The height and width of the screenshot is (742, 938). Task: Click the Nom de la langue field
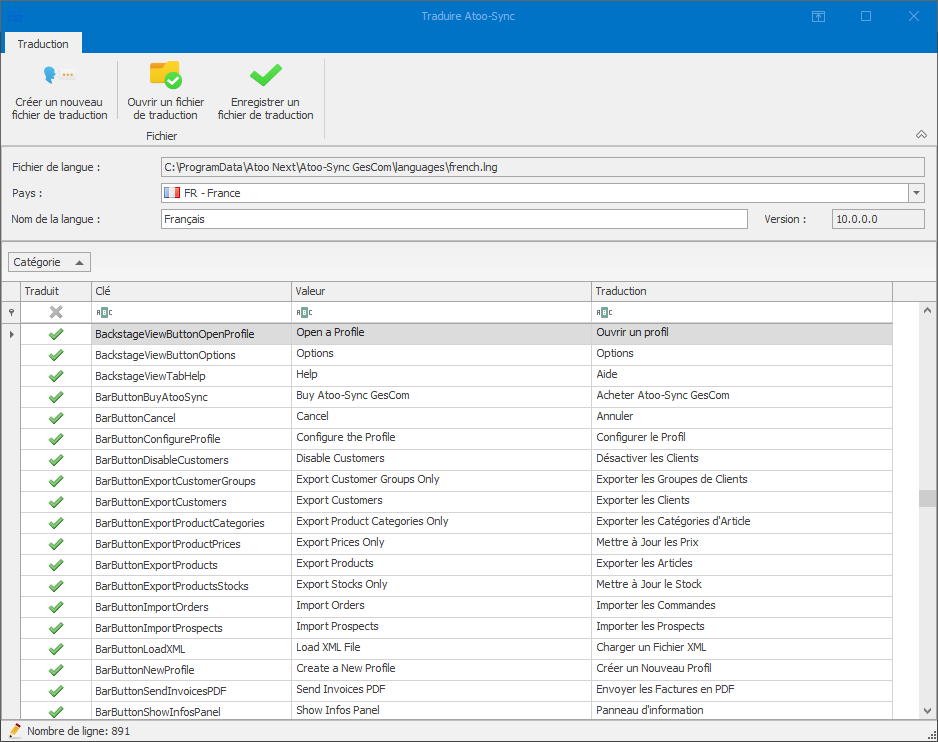coord(453,219)
